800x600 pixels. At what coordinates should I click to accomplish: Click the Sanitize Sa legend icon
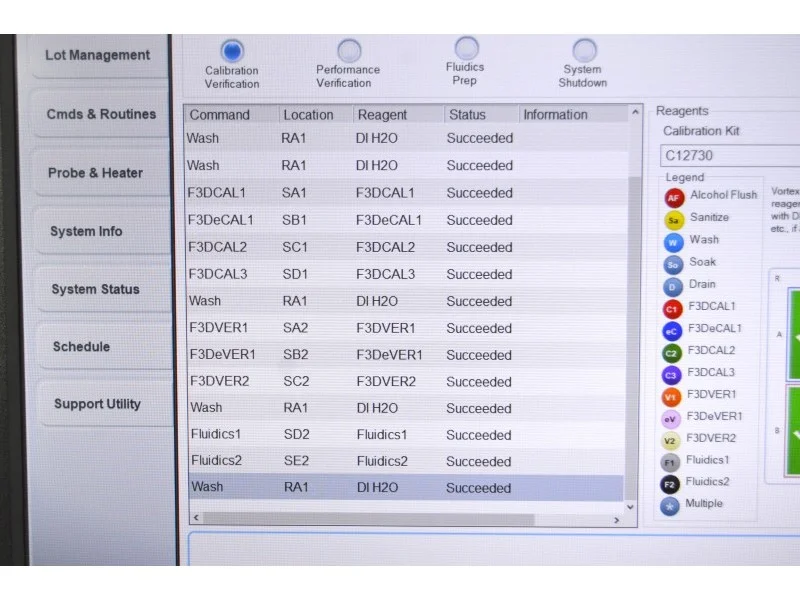tap(673, 220)
